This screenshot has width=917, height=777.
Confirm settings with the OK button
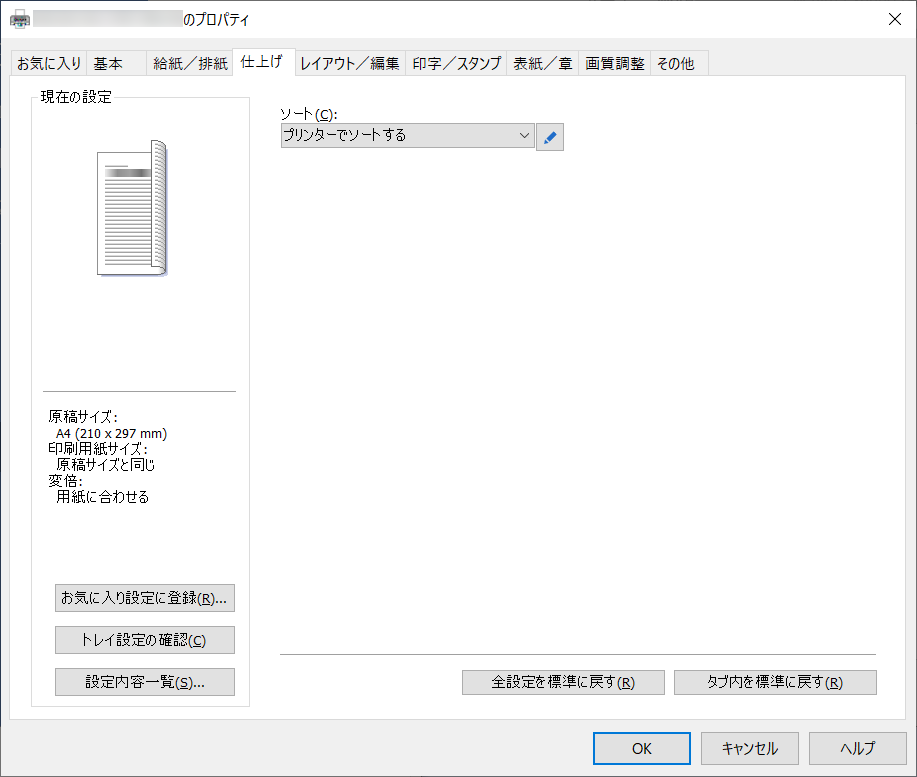[641, 748]
